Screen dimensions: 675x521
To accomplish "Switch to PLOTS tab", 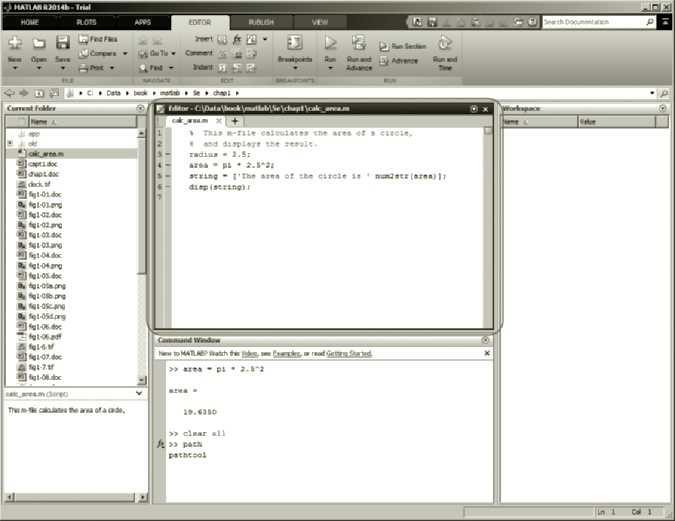I will click(x=87, y=22).
